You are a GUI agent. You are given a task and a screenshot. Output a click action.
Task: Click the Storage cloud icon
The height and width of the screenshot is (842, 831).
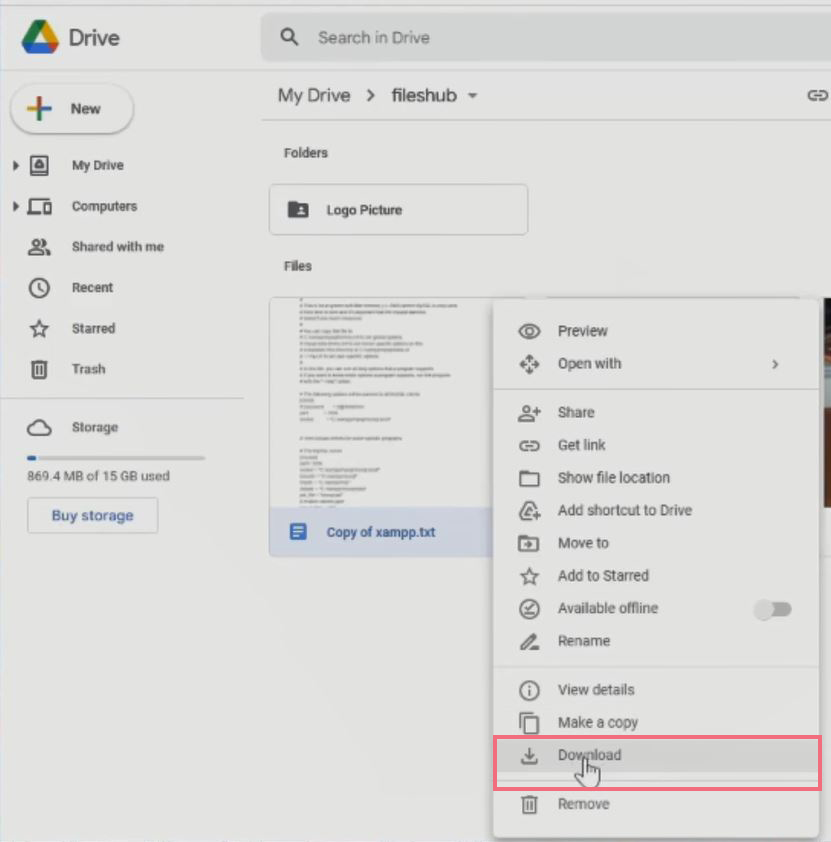tap(39, 428)
